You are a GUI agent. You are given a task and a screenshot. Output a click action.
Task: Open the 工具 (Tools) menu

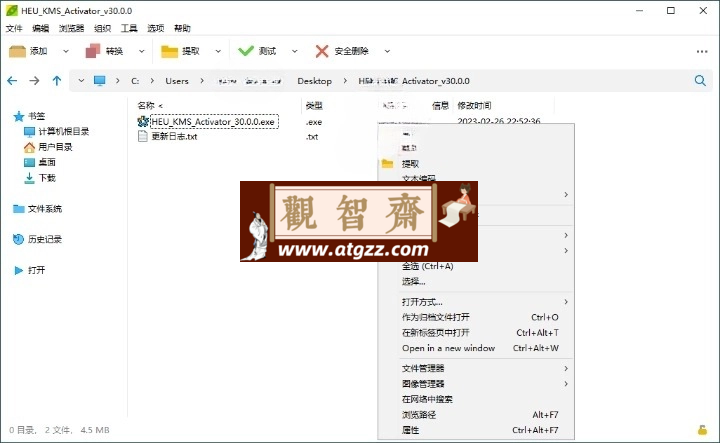[x=129, y=28]
